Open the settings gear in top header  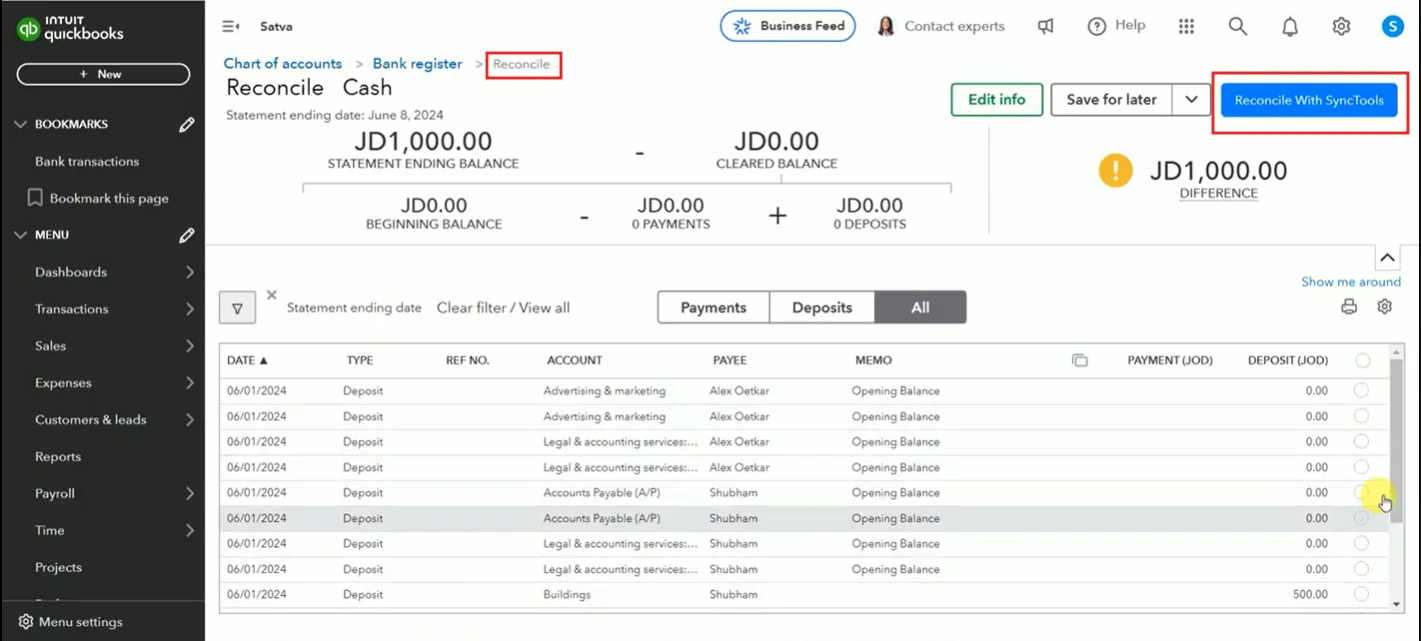pyautogui.click(x=1341, y=27)
